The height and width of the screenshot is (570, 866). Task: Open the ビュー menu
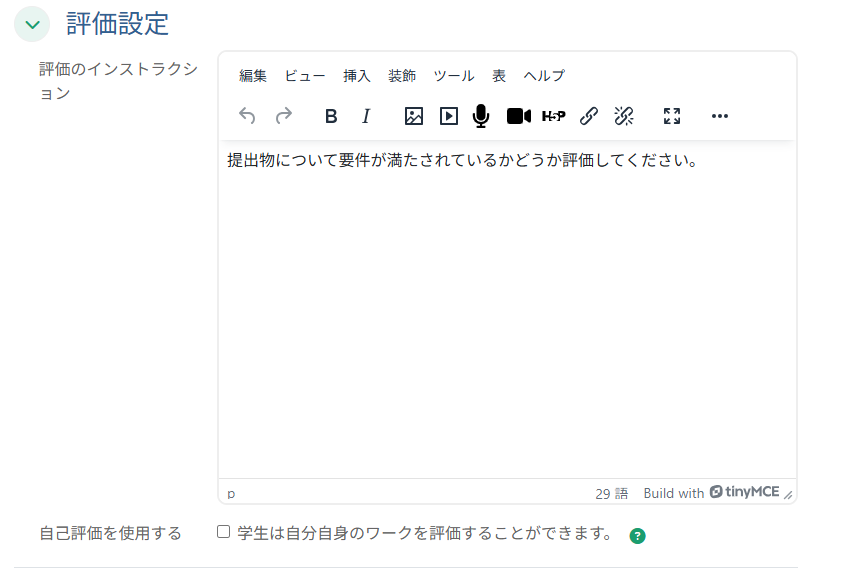pos(305,76)
